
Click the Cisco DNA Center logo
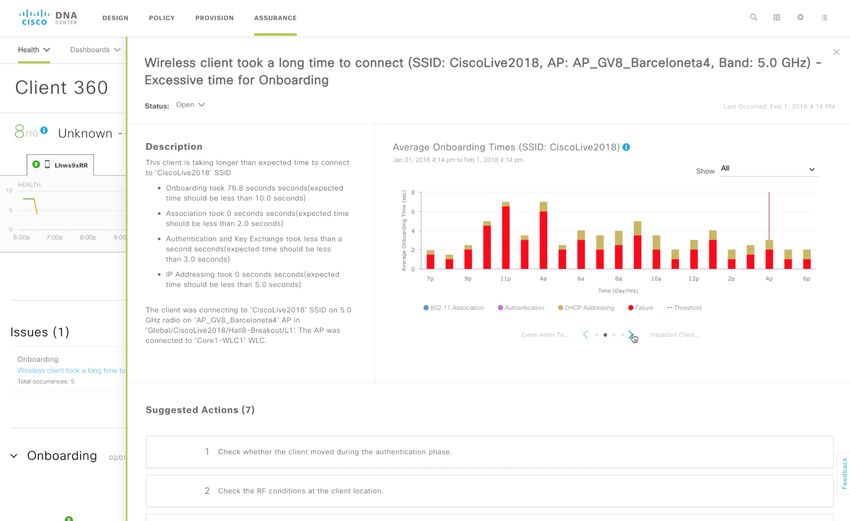tap(48, 17)
